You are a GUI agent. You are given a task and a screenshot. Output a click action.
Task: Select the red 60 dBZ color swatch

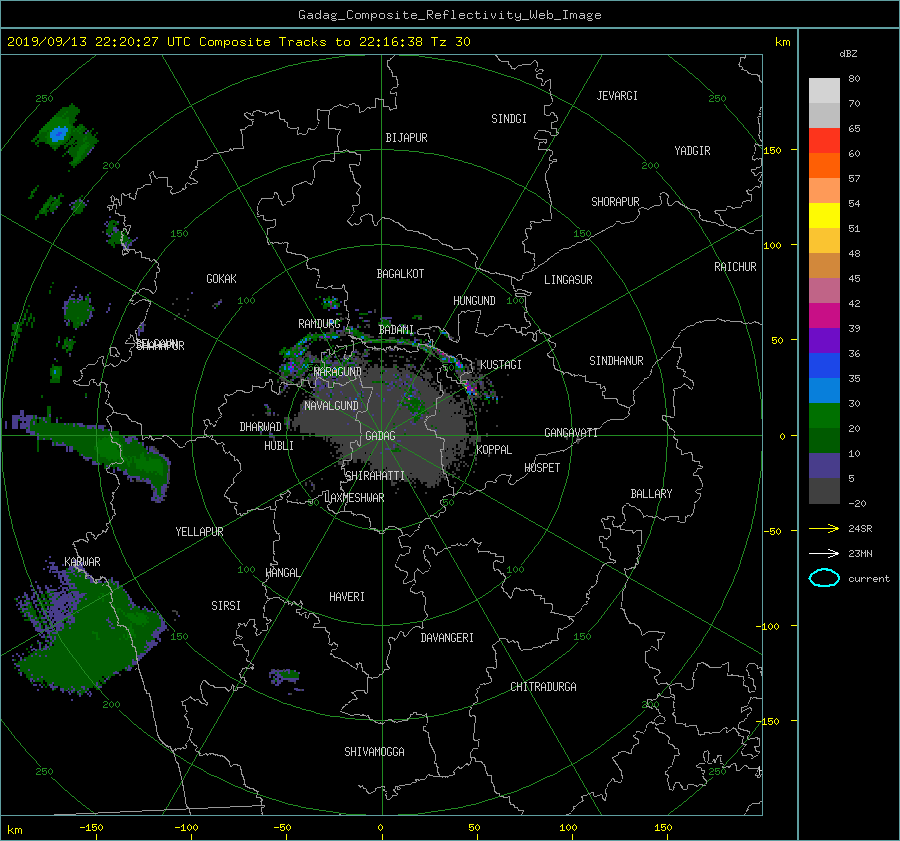click(x=824, y=141)
